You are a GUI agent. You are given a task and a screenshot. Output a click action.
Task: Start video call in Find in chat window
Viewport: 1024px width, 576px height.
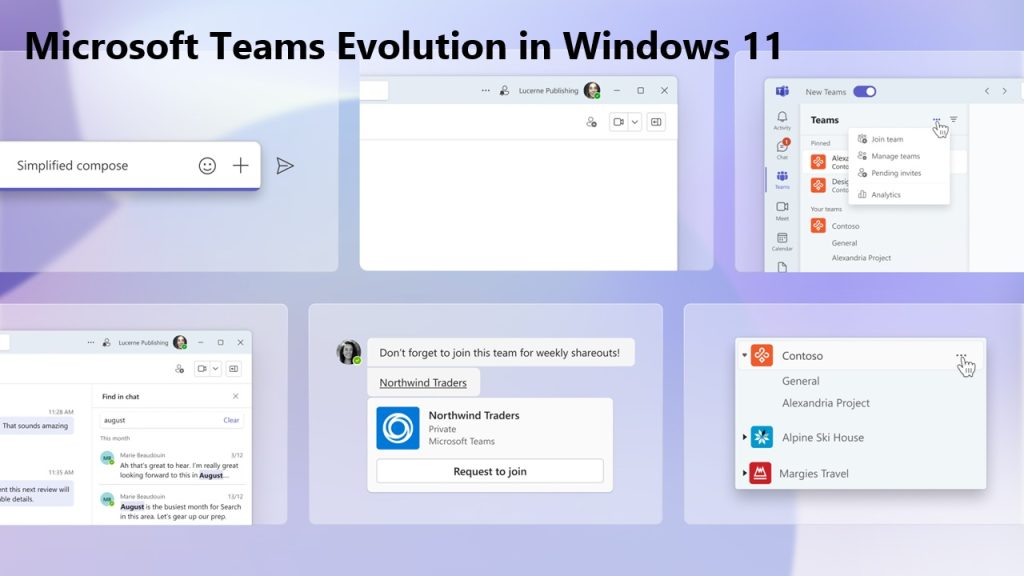pyautogui.click(x=202, y=369)
